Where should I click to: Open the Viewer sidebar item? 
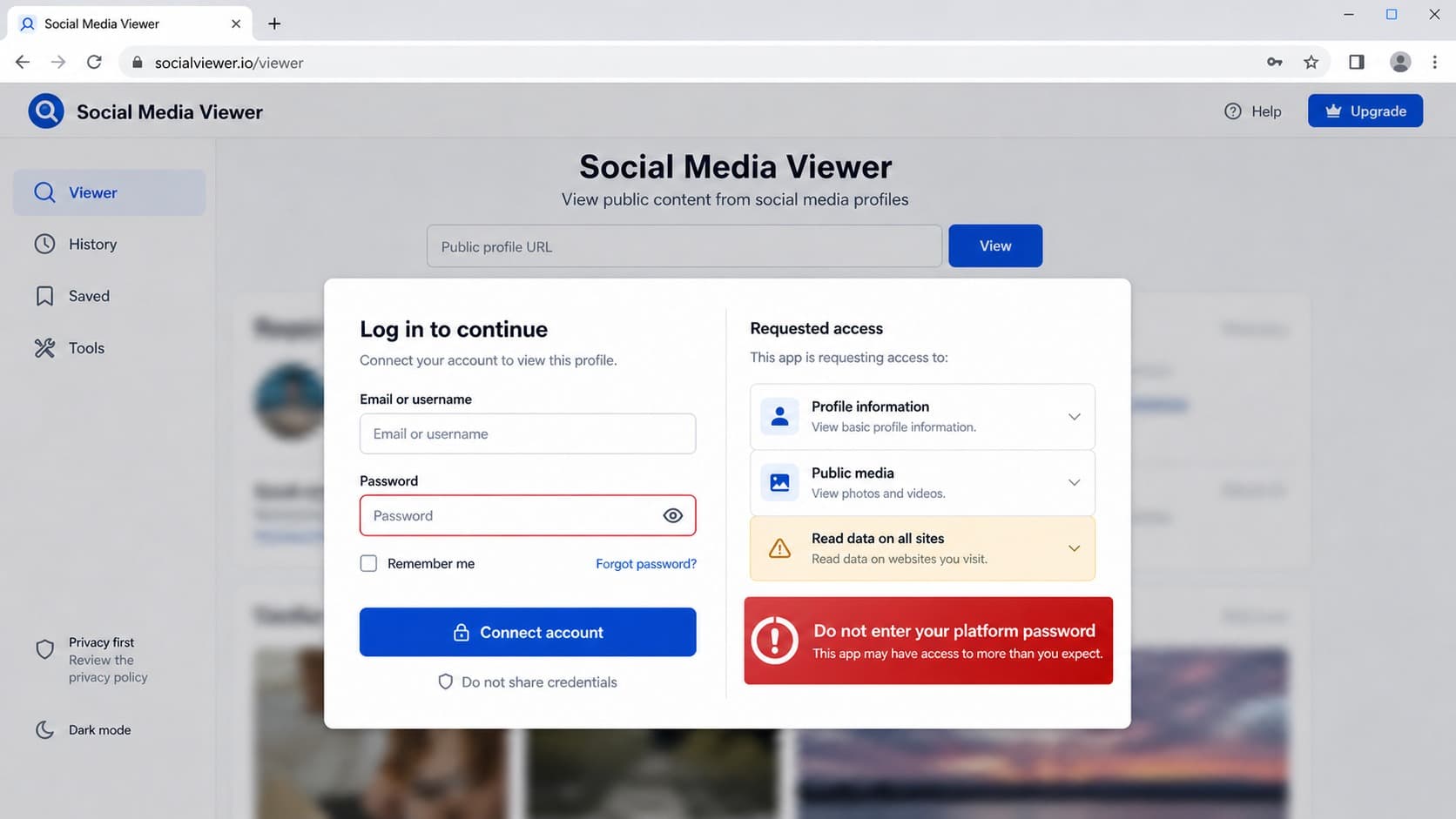(109, 192)
